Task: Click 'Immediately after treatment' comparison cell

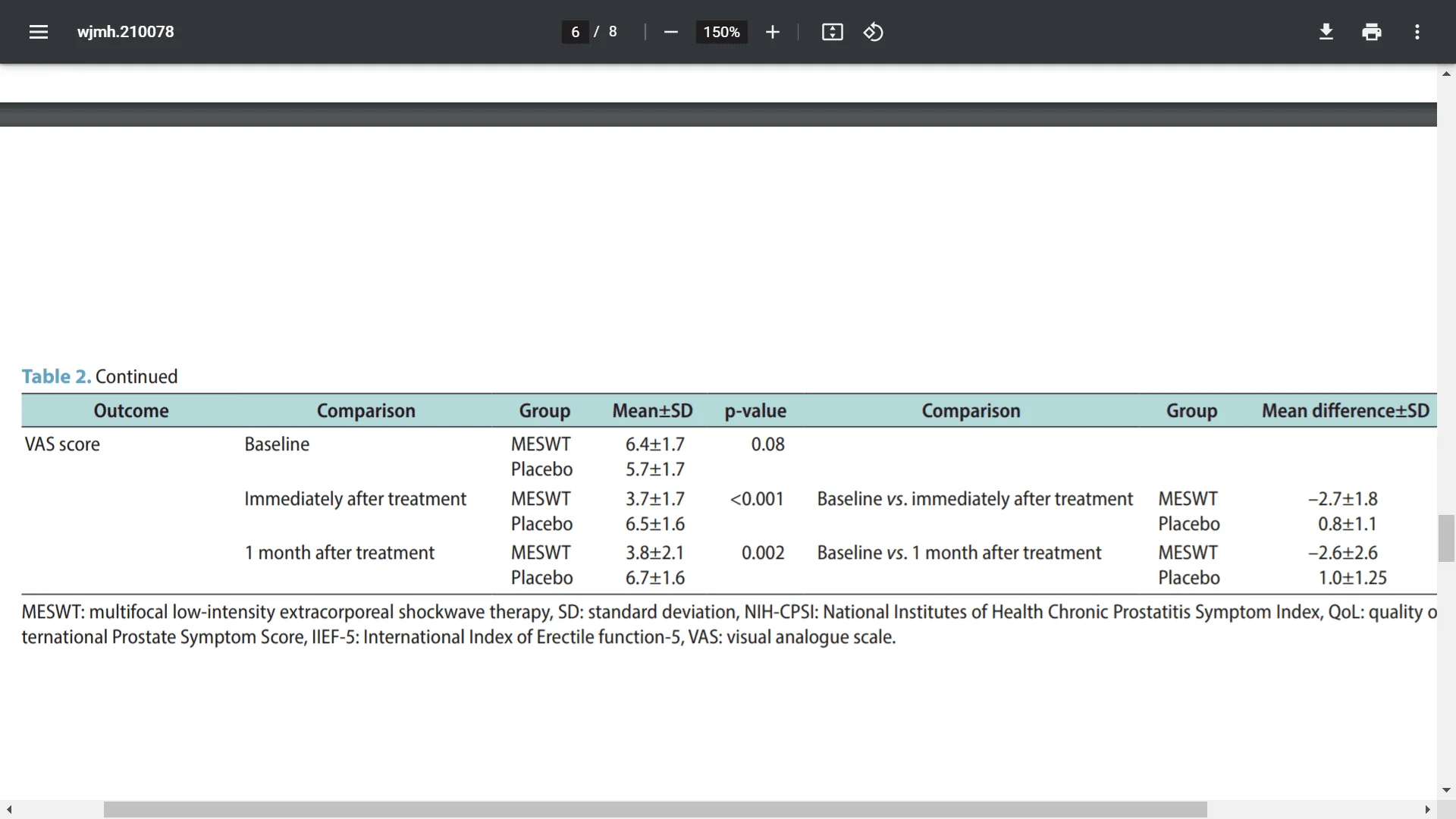Action: click(355, 498)
